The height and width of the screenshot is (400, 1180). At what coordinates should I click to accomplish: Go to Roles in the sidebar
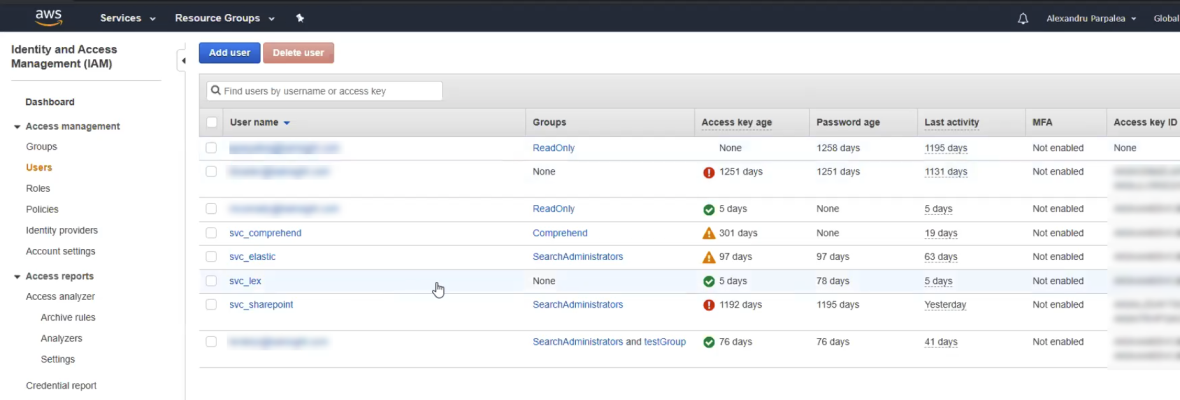click(x=38, y=188)
